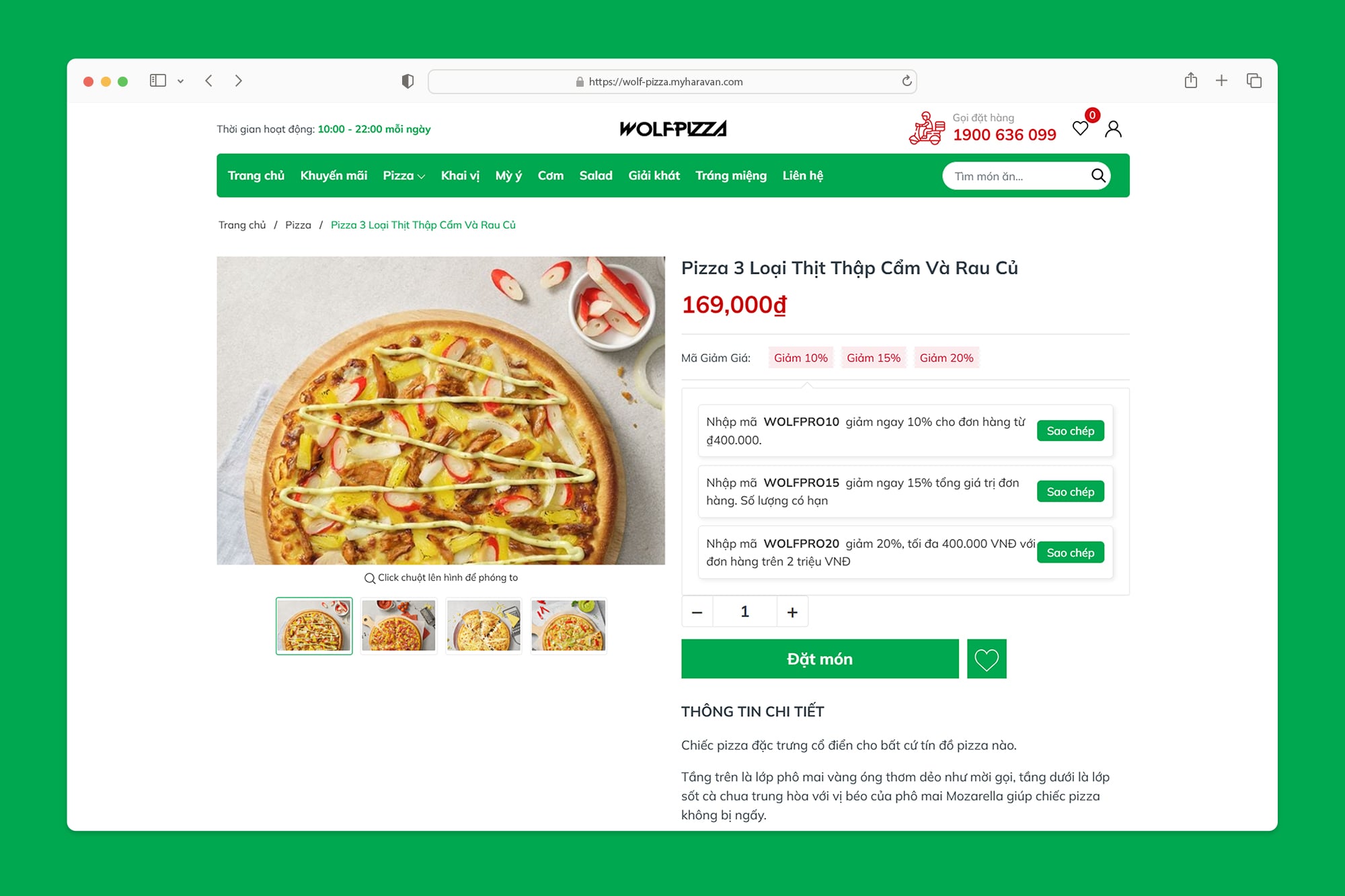
Task: Share the page using the share icon
Action: tap(1192, 80)
